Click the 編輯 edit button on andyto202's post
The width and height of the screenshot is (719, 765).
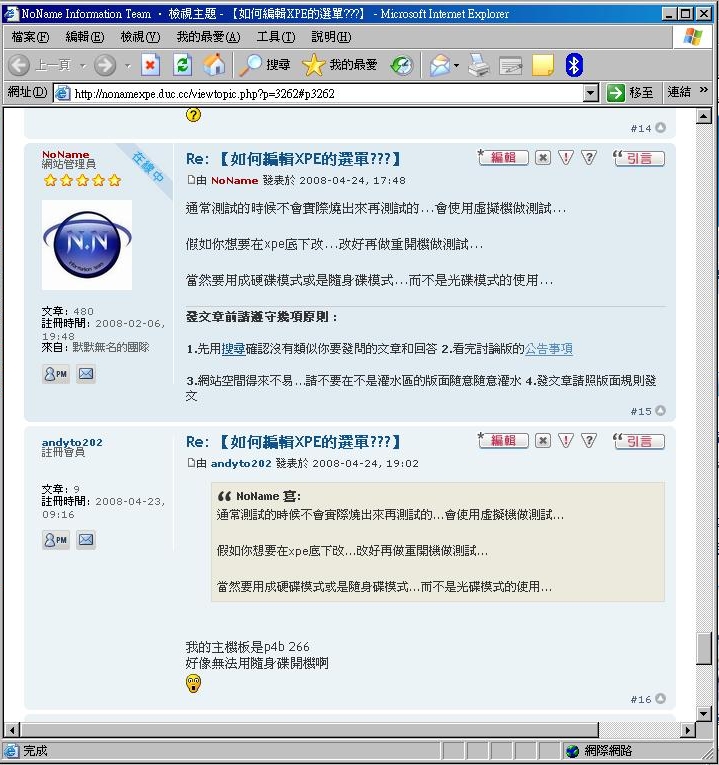pyautogui.click(x=503, y=441)
